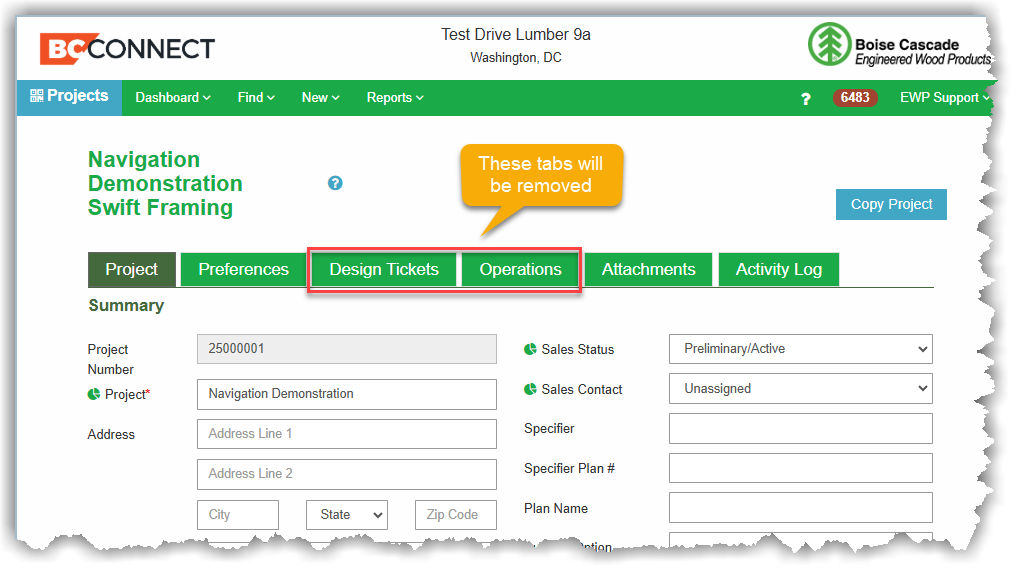Expand the Sales Status dropdown
This screenshot has height=576, width=1020.
tap(800, 349)
